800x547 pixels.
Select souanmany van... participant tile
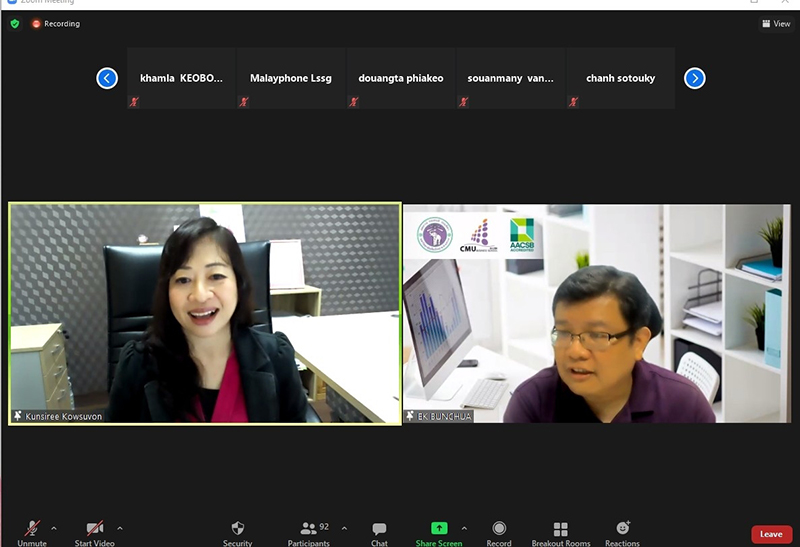511,78
